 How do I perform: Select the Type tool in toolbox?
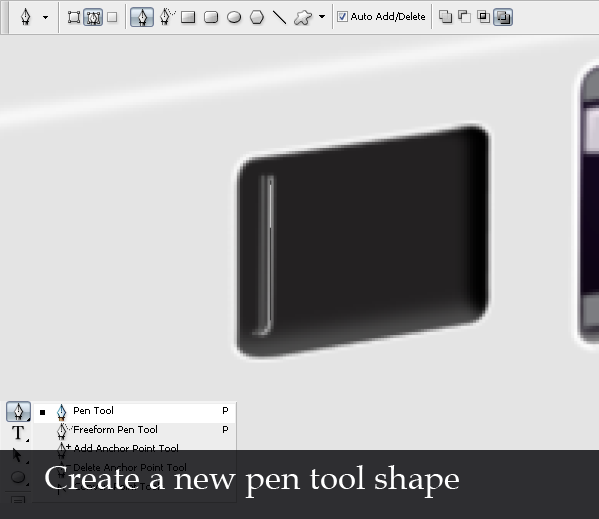(18, 433)
